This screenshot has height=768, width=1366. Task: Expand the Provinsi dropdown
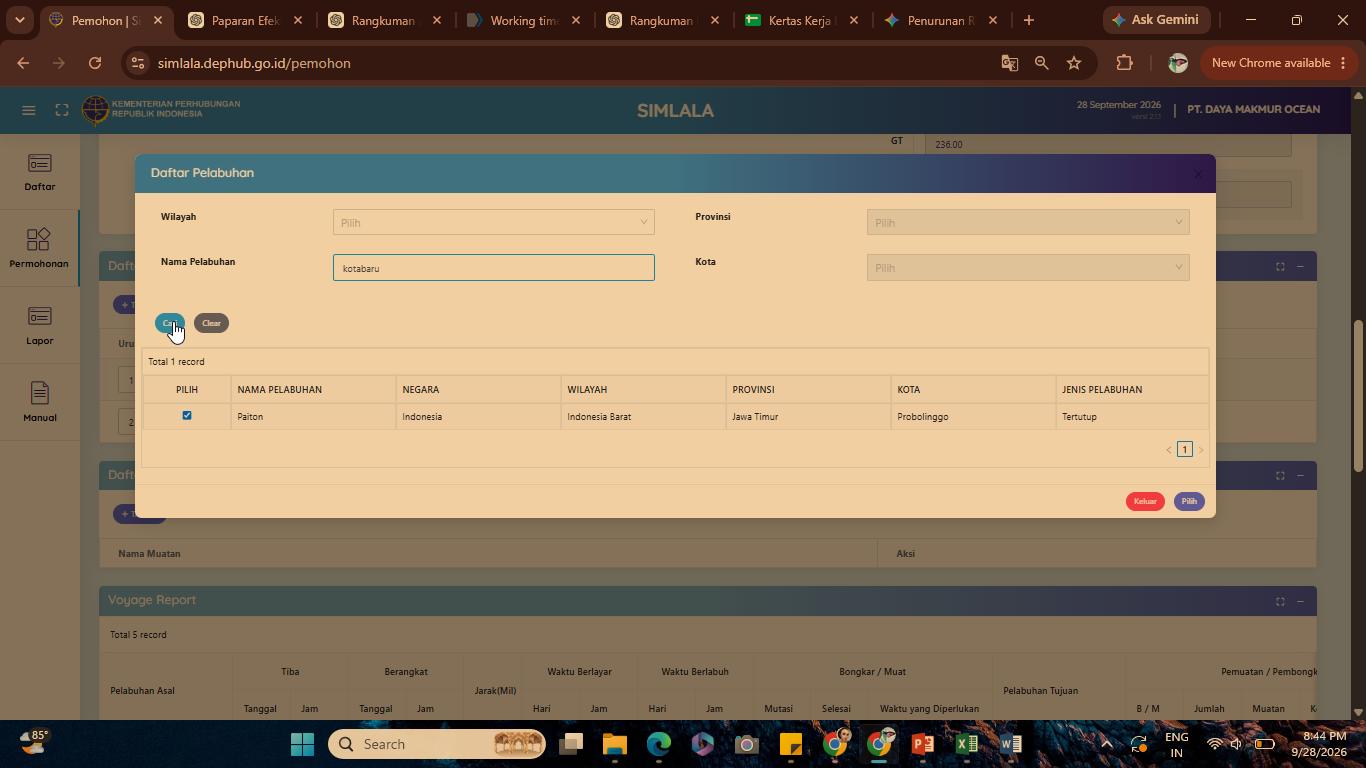(1028, 222)
